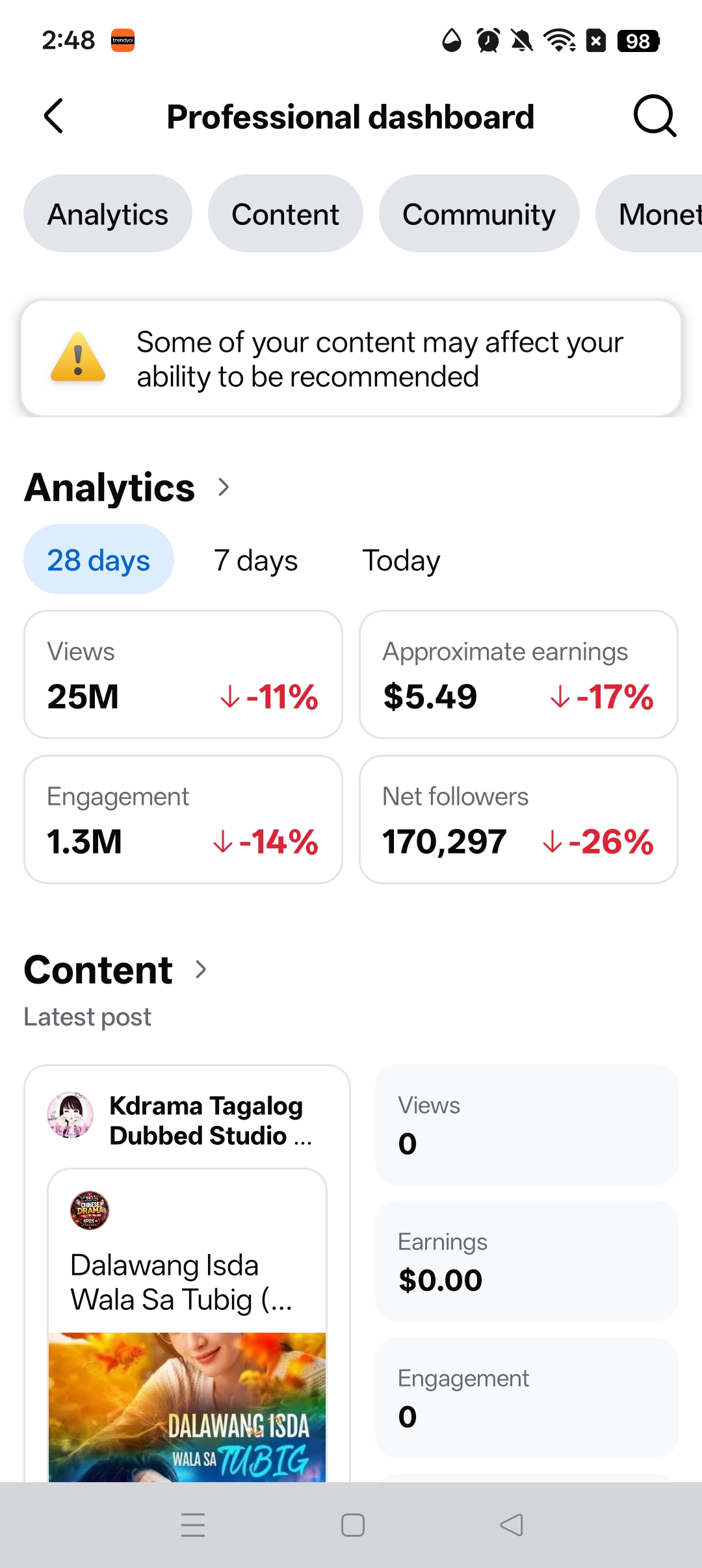
Task: Open the Community tab chip
Action: (x=479, y=213)
